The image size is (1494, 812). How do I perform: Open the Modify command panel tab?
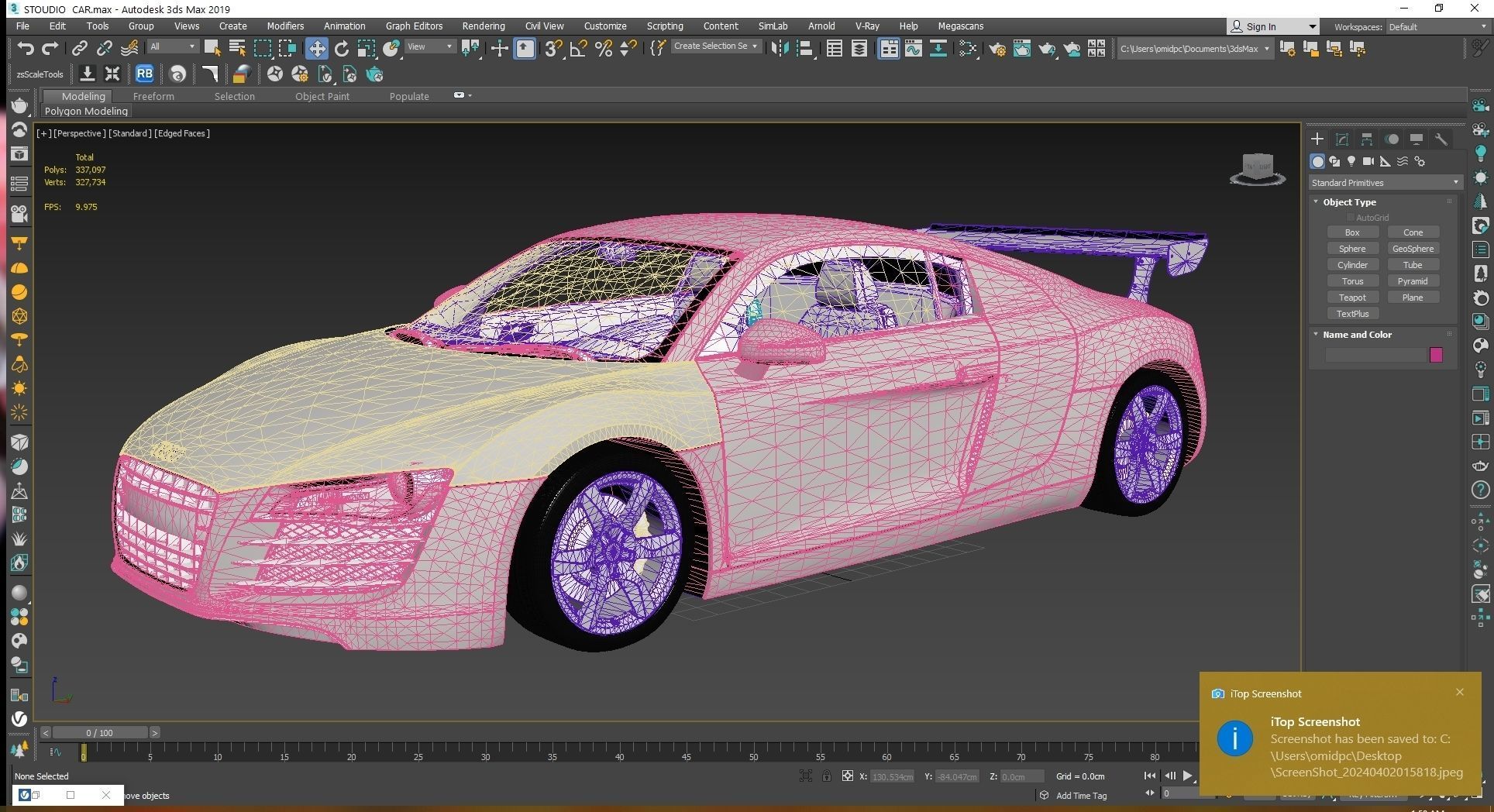coord(1342,139)
